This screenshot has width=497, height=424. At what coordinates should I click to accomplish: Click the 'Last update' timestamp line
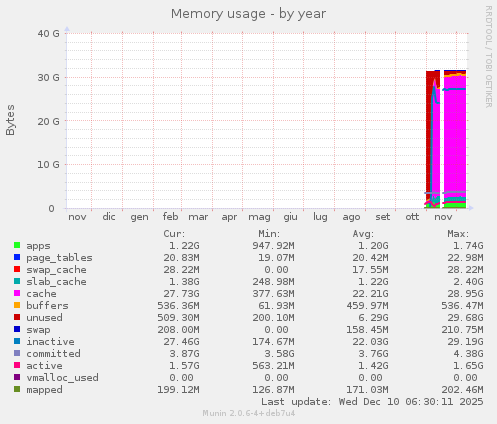372,402
